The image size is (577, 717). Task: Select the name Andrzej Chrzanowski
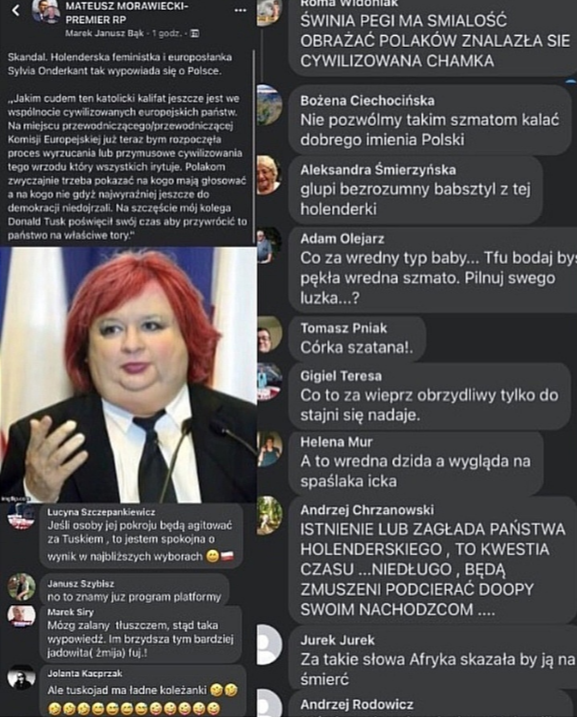367,510
